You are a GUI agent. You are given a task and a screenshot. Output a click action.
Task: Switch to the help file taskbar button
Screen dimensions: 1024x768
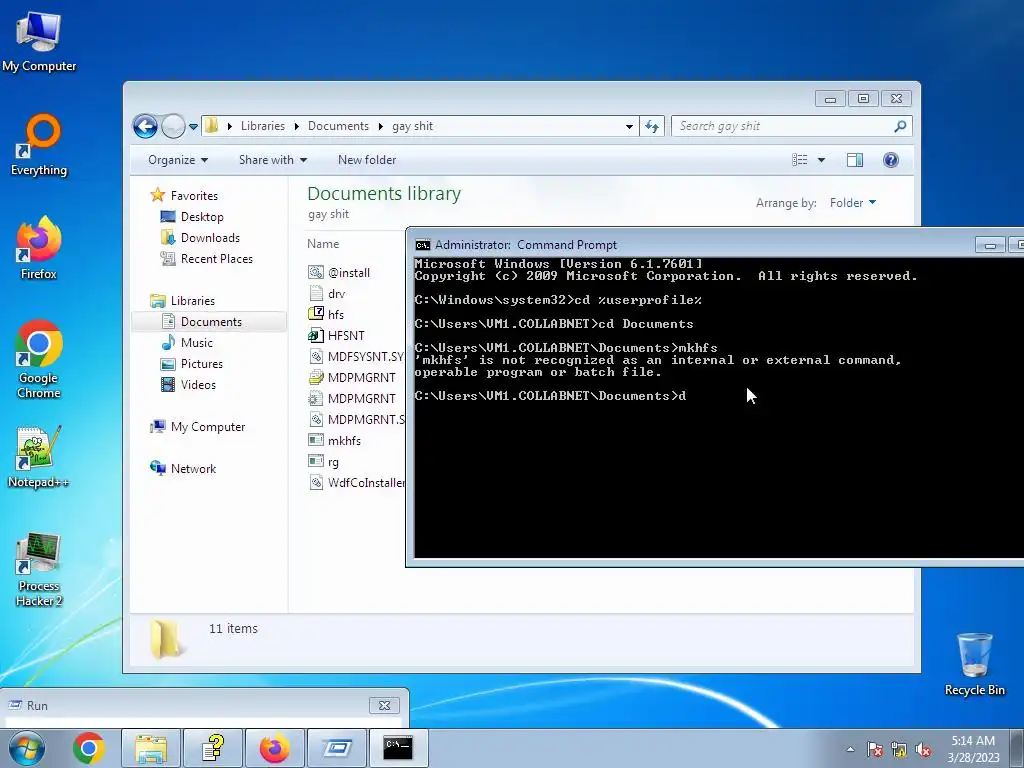pyautogui.click(x=213, y=748)
